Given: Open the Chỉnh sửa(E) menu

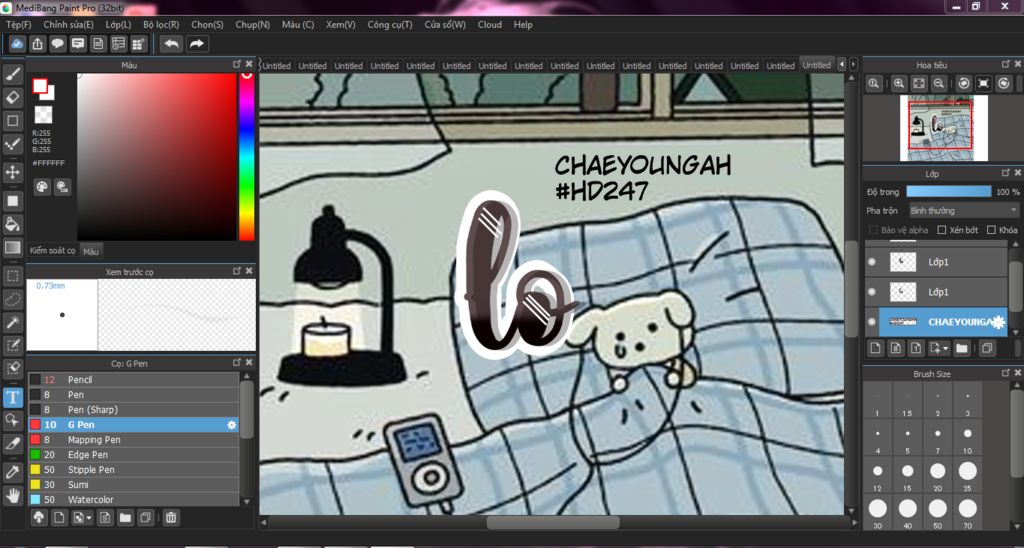Looking at the screenshot, I should coord(68,25).
